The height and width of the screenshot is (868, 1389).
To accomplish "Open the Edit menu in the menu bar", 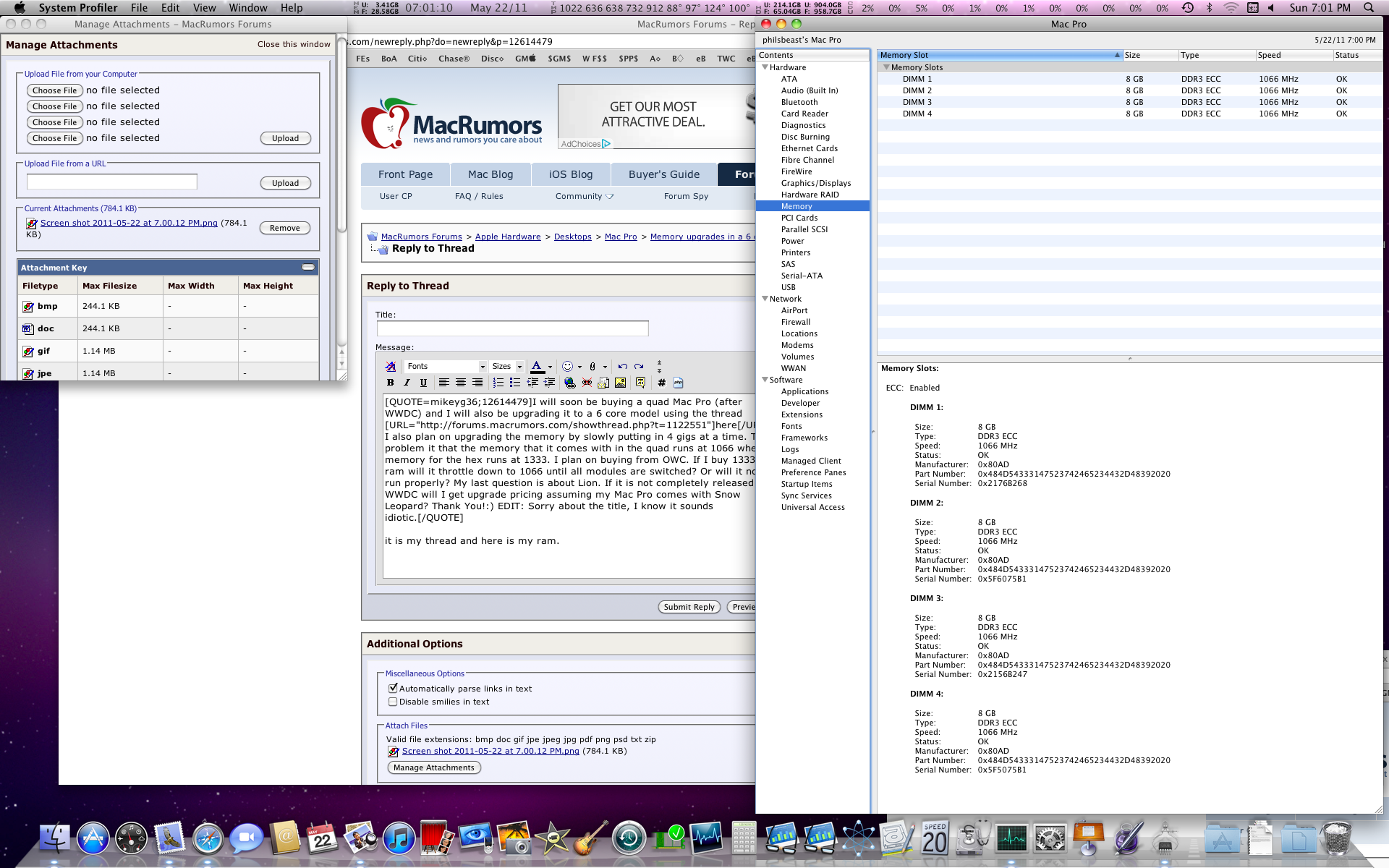I will pyautogui.click(x=171, y=7).
